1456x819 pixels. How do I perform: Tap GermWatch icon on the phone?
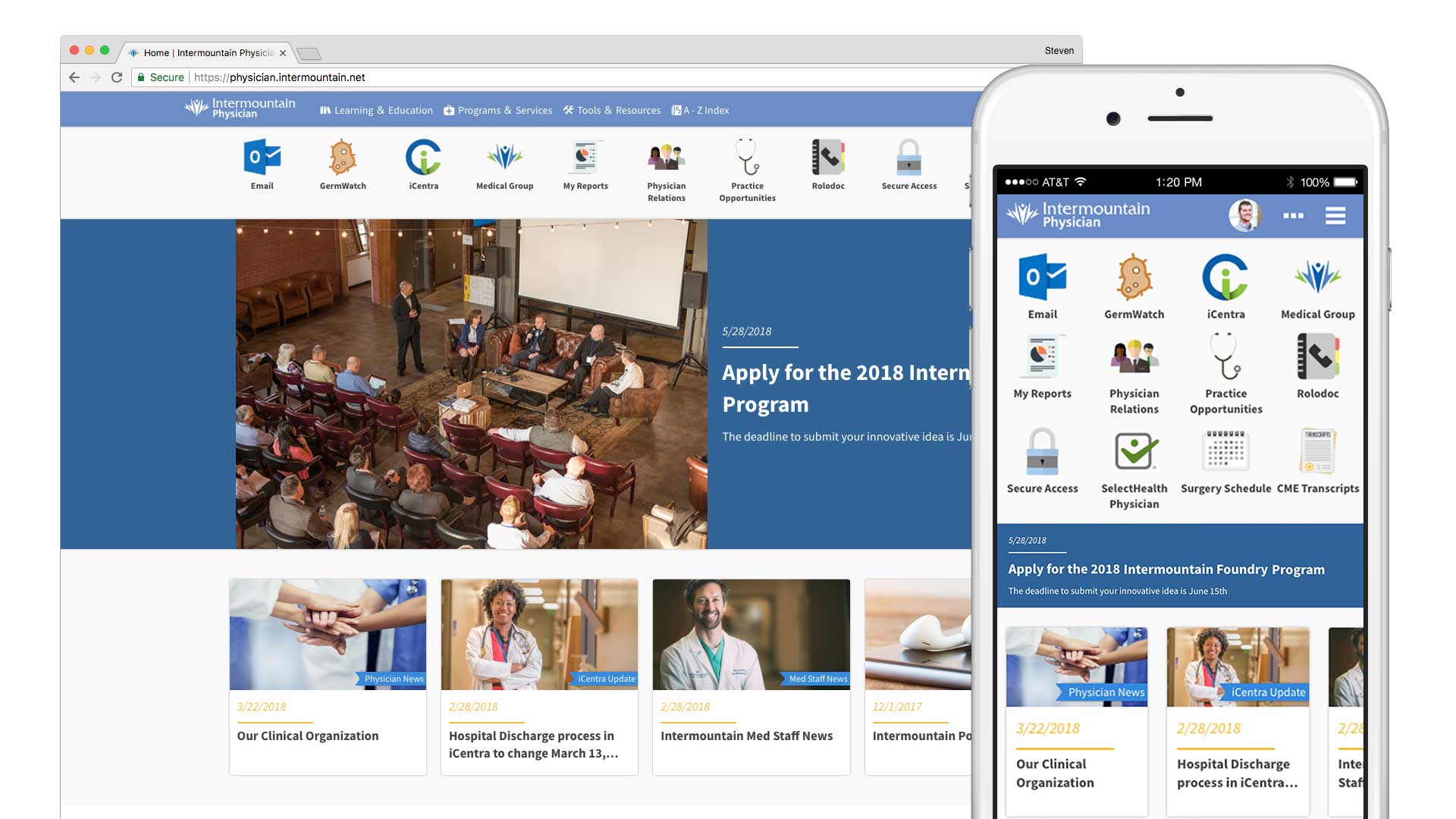tap(1134, 278)
